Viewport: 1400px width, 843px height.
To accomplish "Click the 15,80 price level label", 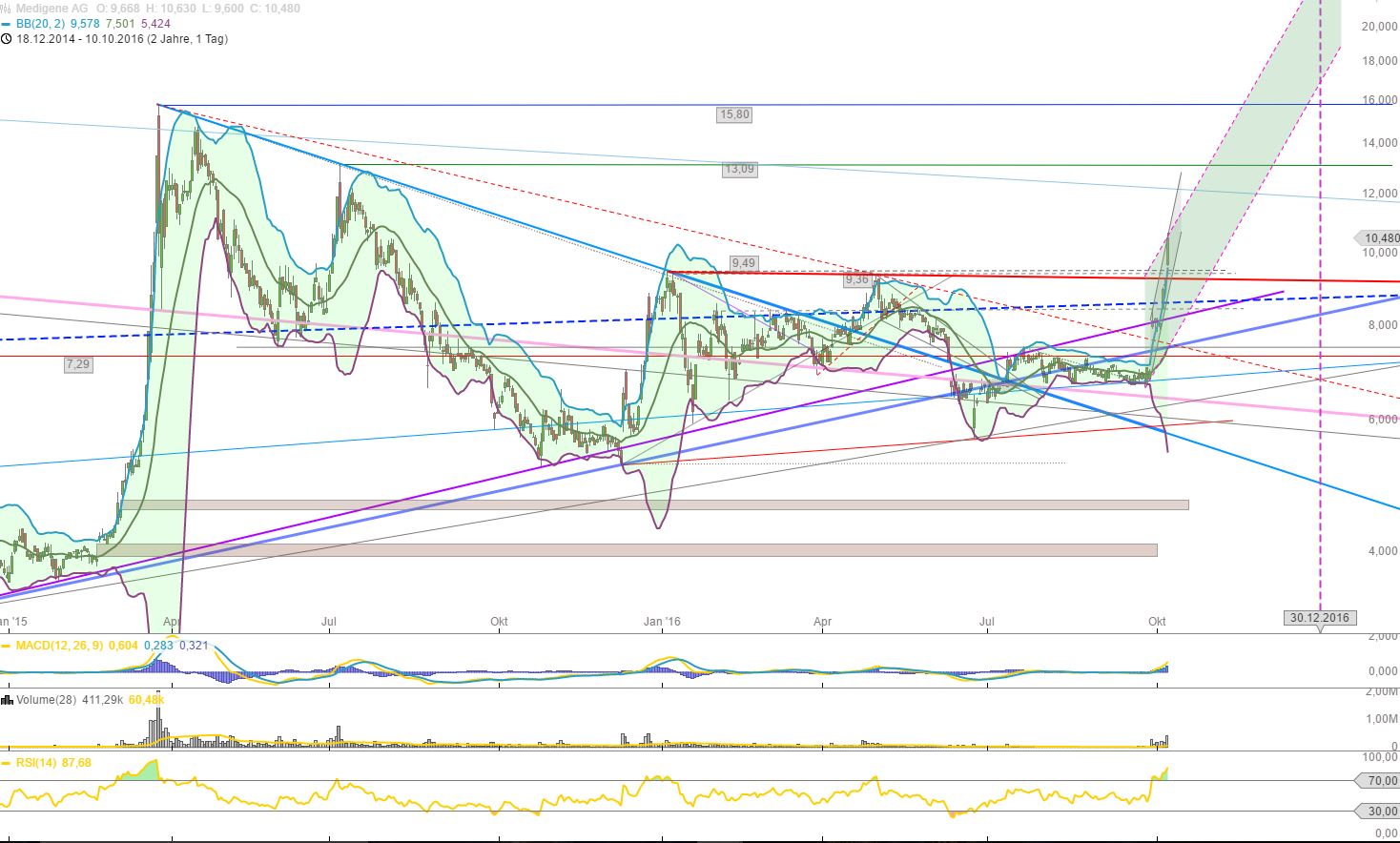I will [732, 114].
